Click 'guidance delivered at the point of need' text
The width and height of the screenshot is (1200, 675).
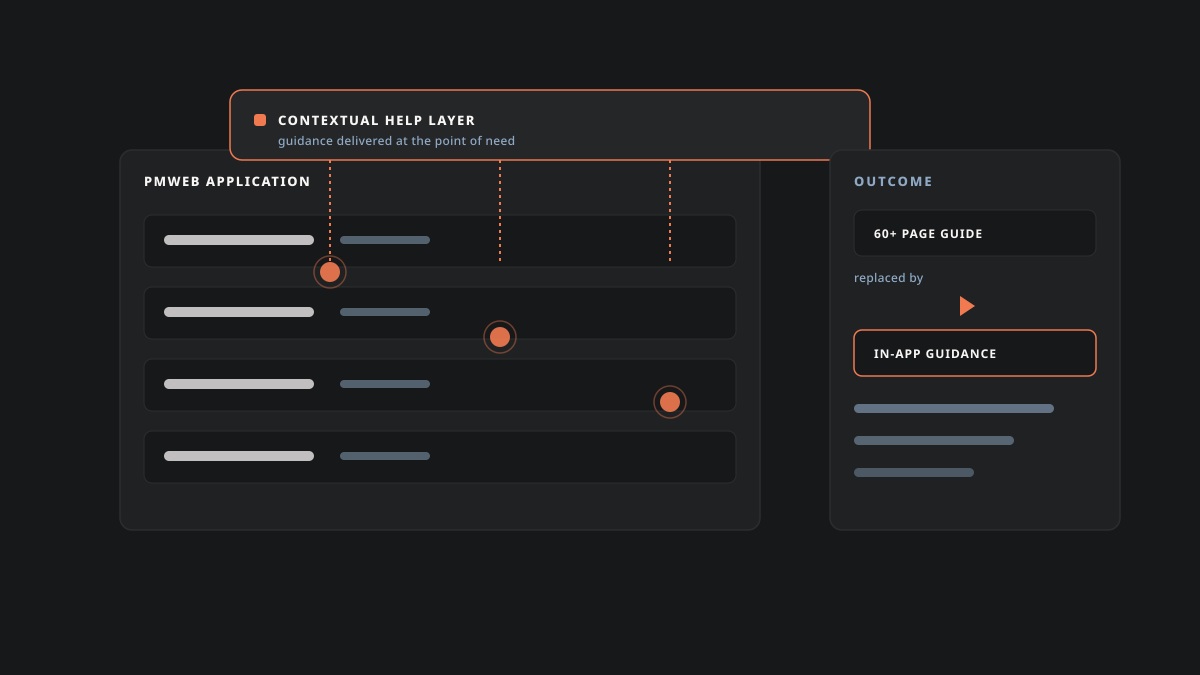pyautogui.click(x=396, y=141)
